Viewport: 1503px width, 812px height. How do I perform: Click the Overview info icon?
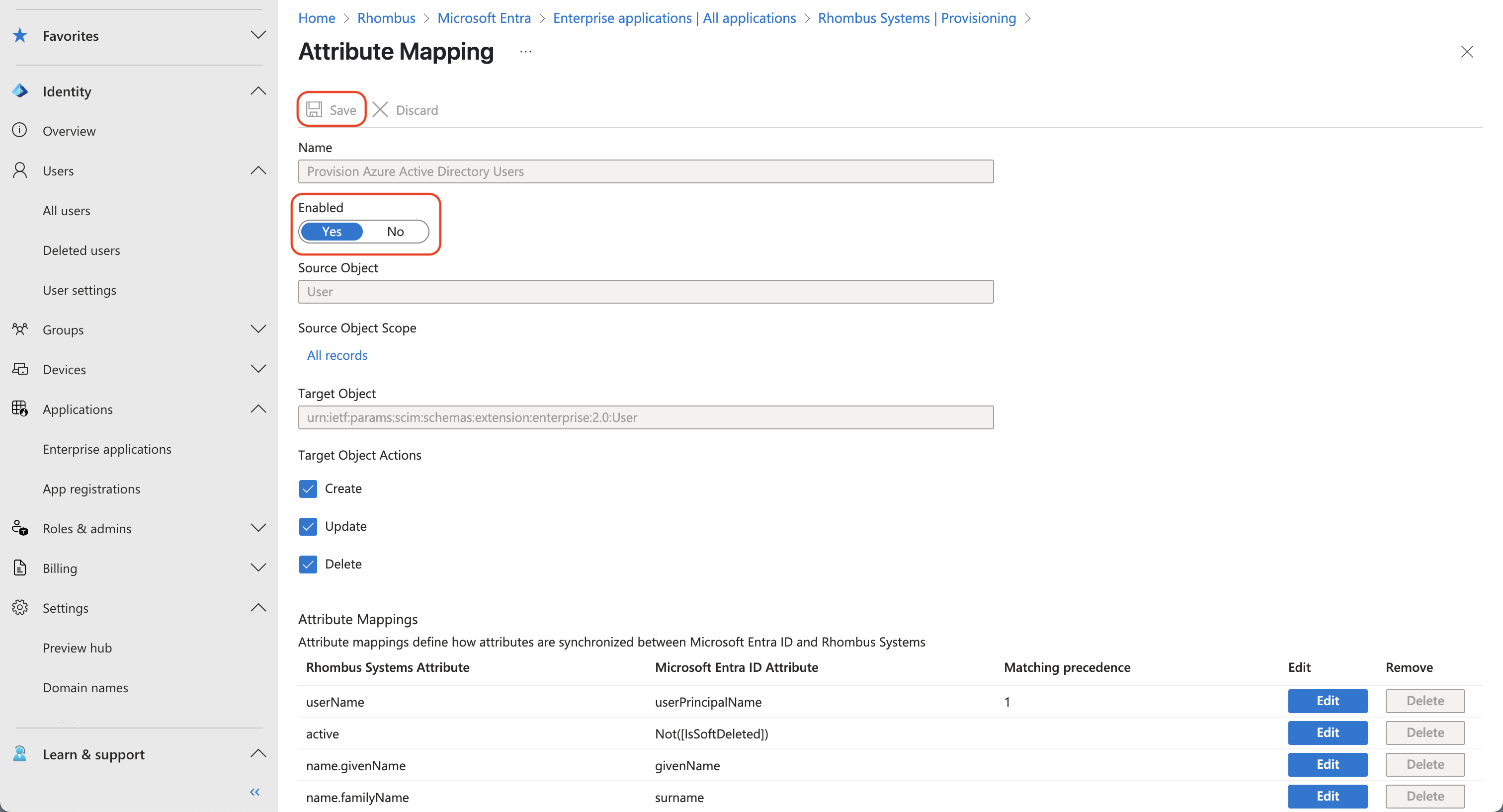pyautogui.click(x=20, y=130)
